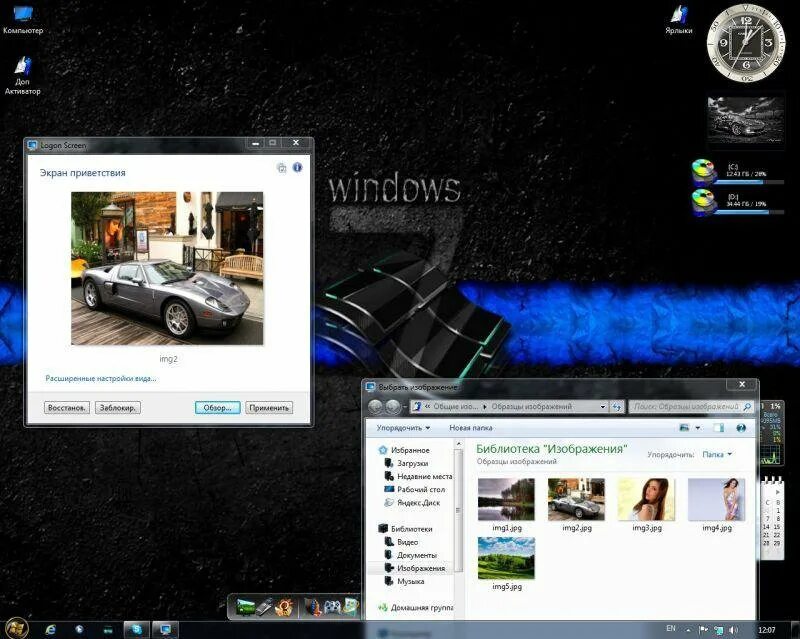Click the Восстанов. button

pyautogui.click(x=67, y=408)
